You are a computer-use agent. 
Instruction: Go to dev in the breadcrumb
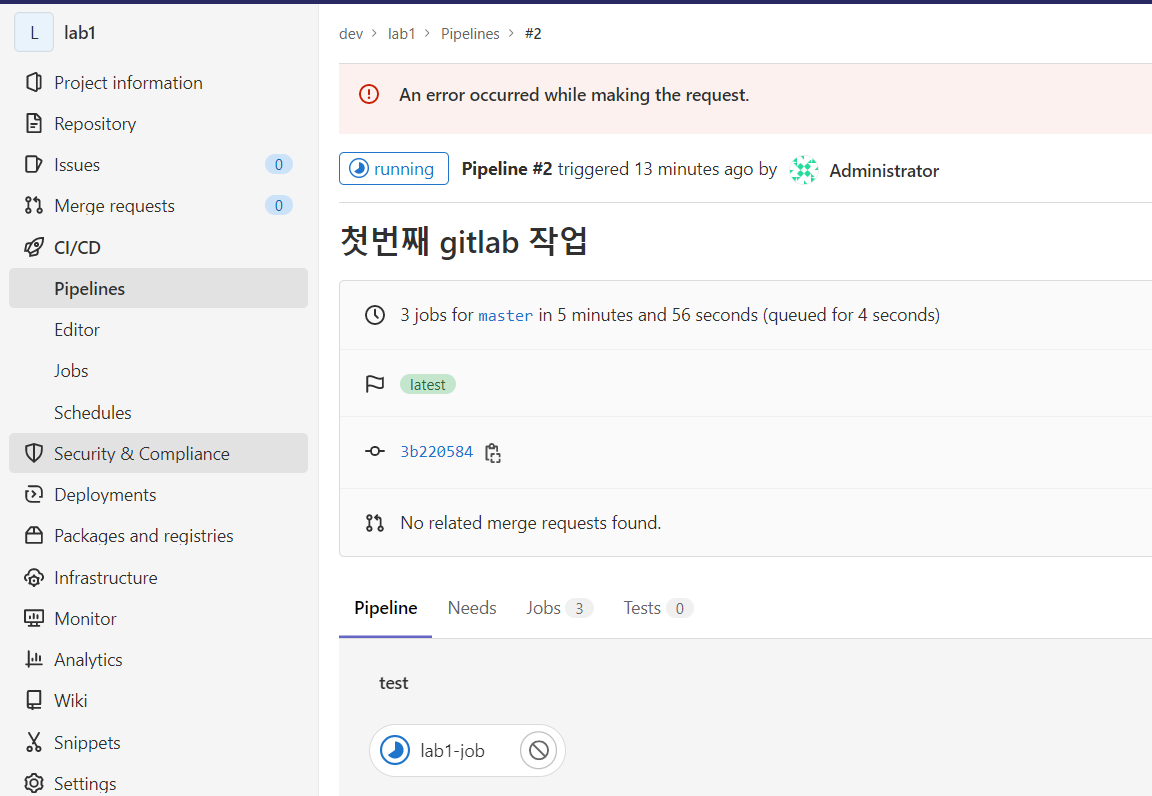pyautogui.click(x=350, y=34)
